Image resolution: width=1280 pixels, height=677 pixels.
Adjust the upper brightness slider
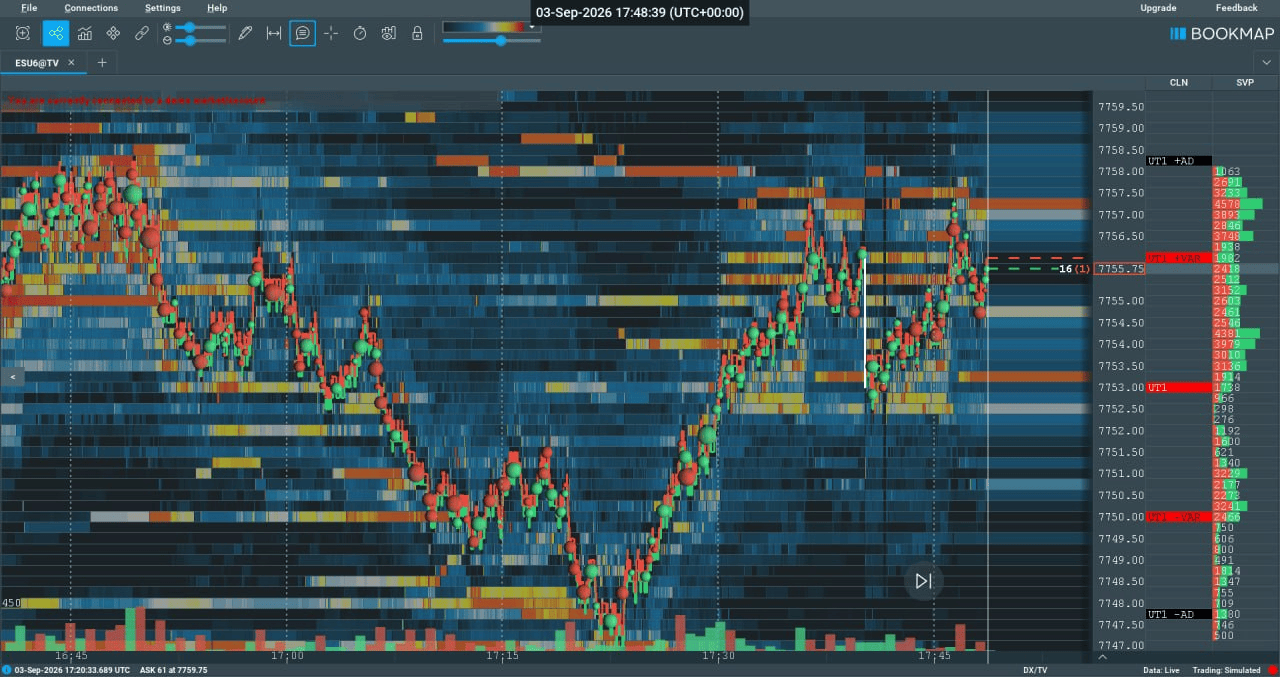(x=200, y=27)
